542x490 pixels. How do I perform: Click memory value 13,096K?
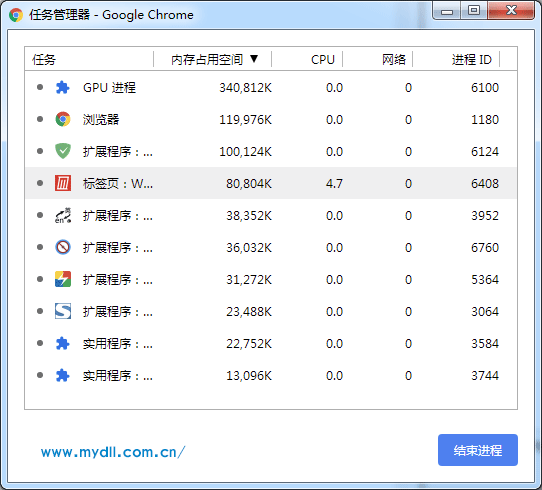click(x=249, y=376)
